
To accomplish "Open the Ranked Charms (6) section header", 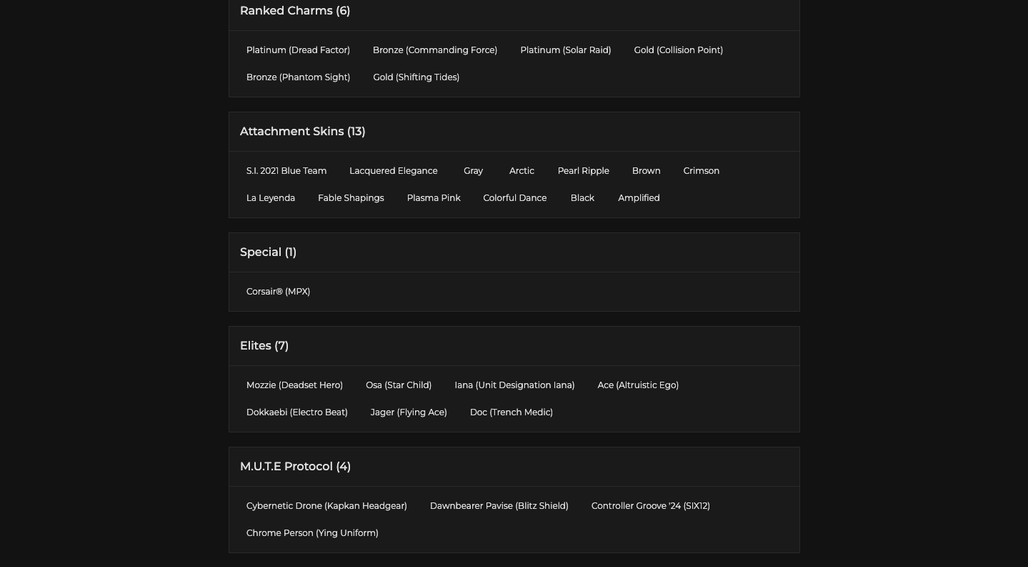I will click(x=514, y=11).
